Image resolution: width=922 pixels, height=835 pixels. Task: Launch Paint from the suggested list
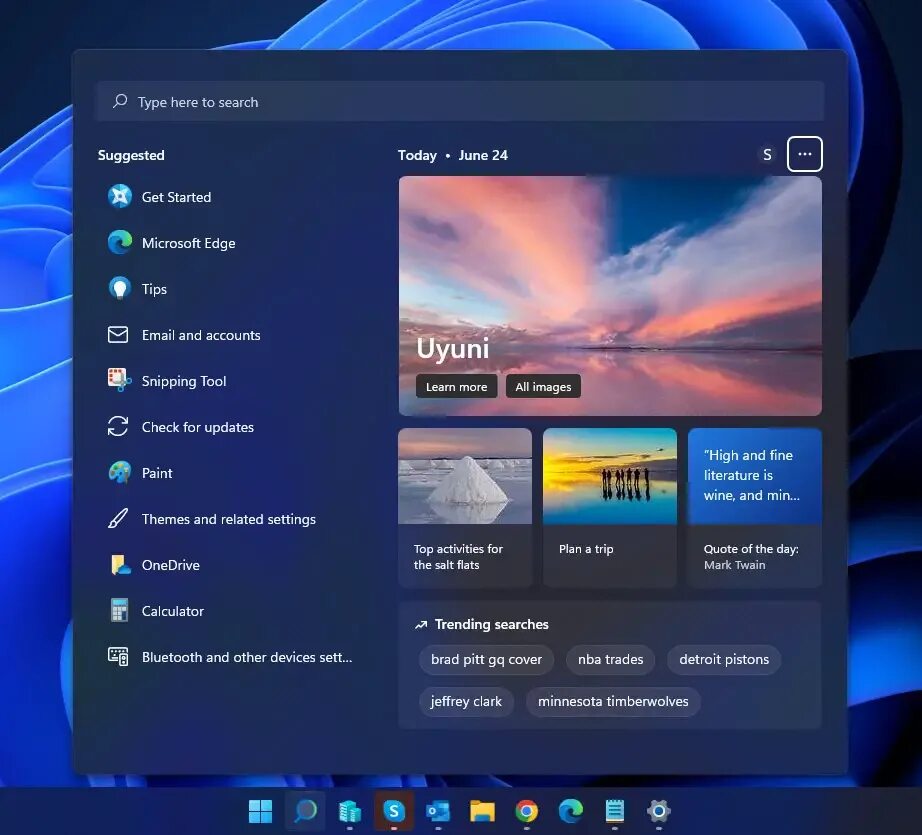point(157,473)
